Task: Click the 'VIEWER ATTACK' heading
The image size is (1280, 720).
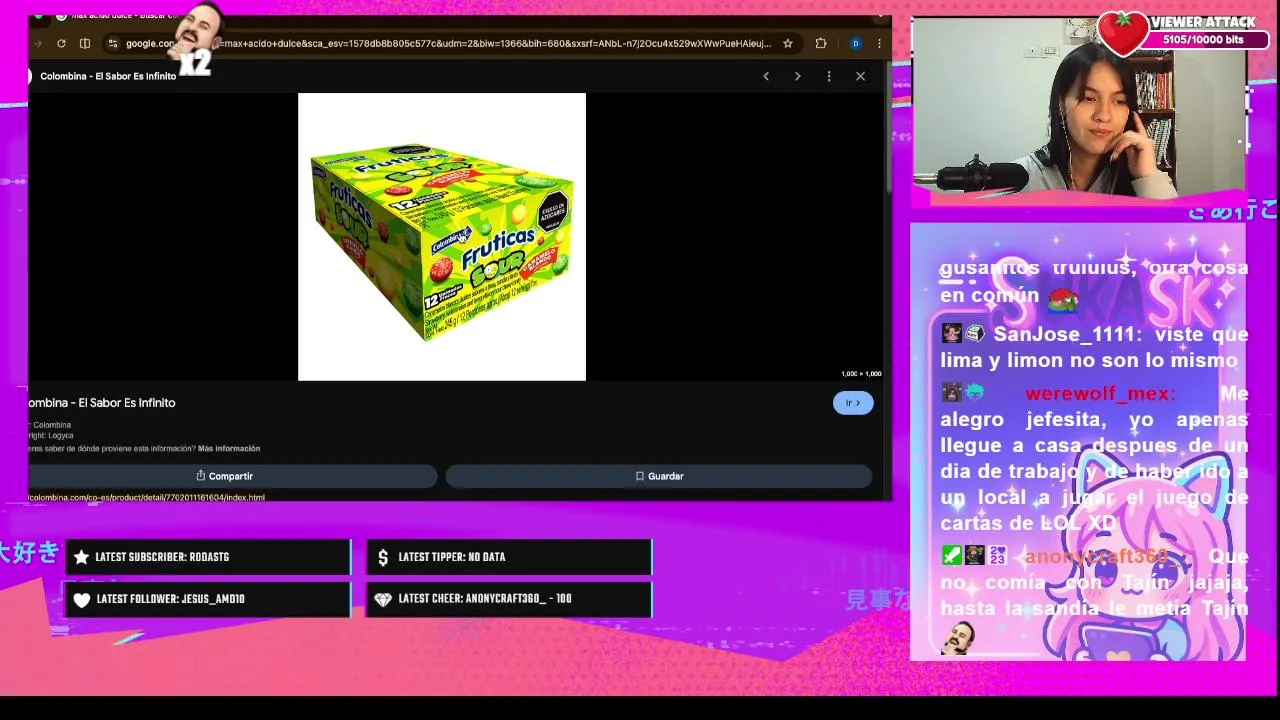Action: tap(1203, 22)
